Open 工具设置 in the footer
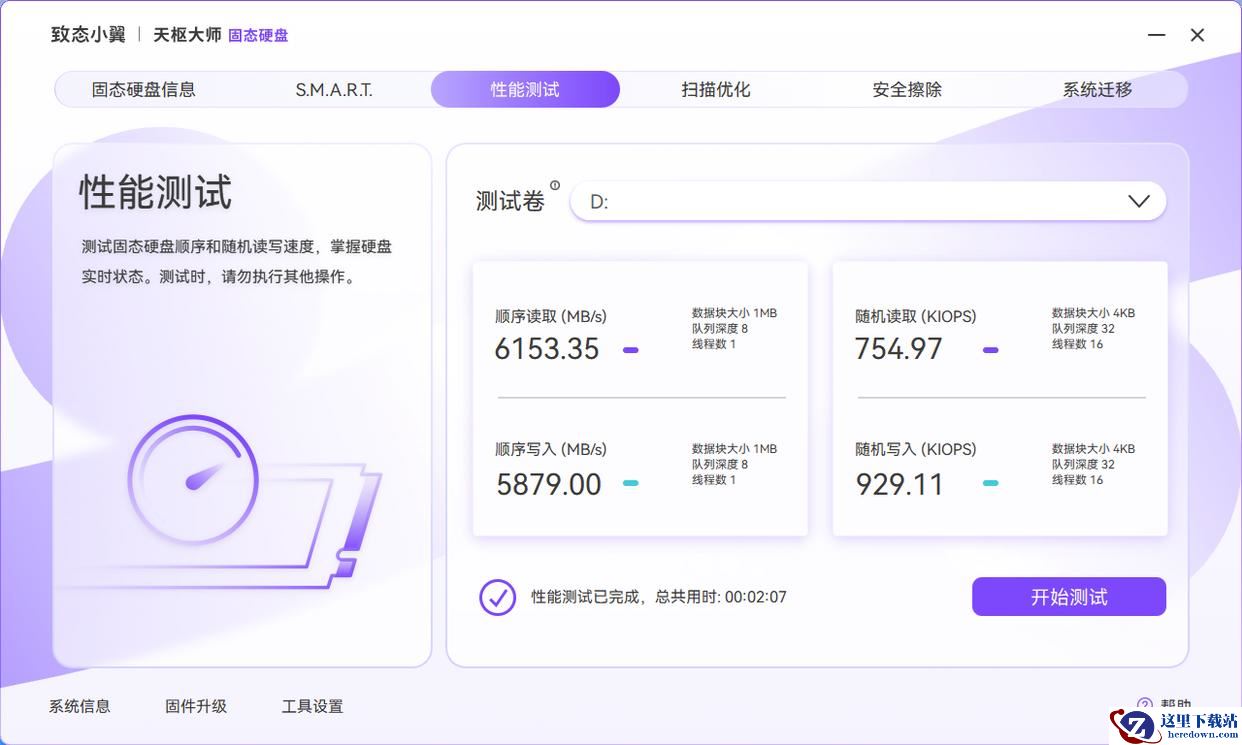This screenshot has height=745, width=1242. 312,706
